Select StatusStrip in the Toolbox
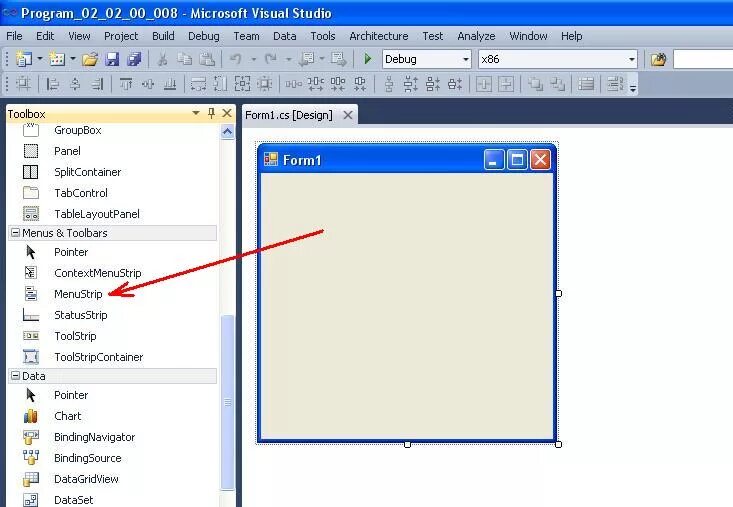The image size is (733, 507). click(80, 315)
